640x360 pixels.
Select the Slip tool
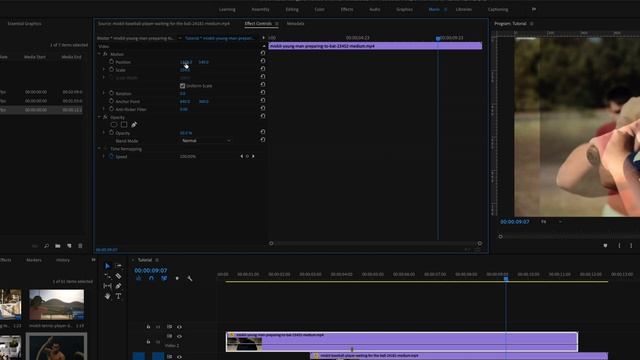[x=107, y=286]
